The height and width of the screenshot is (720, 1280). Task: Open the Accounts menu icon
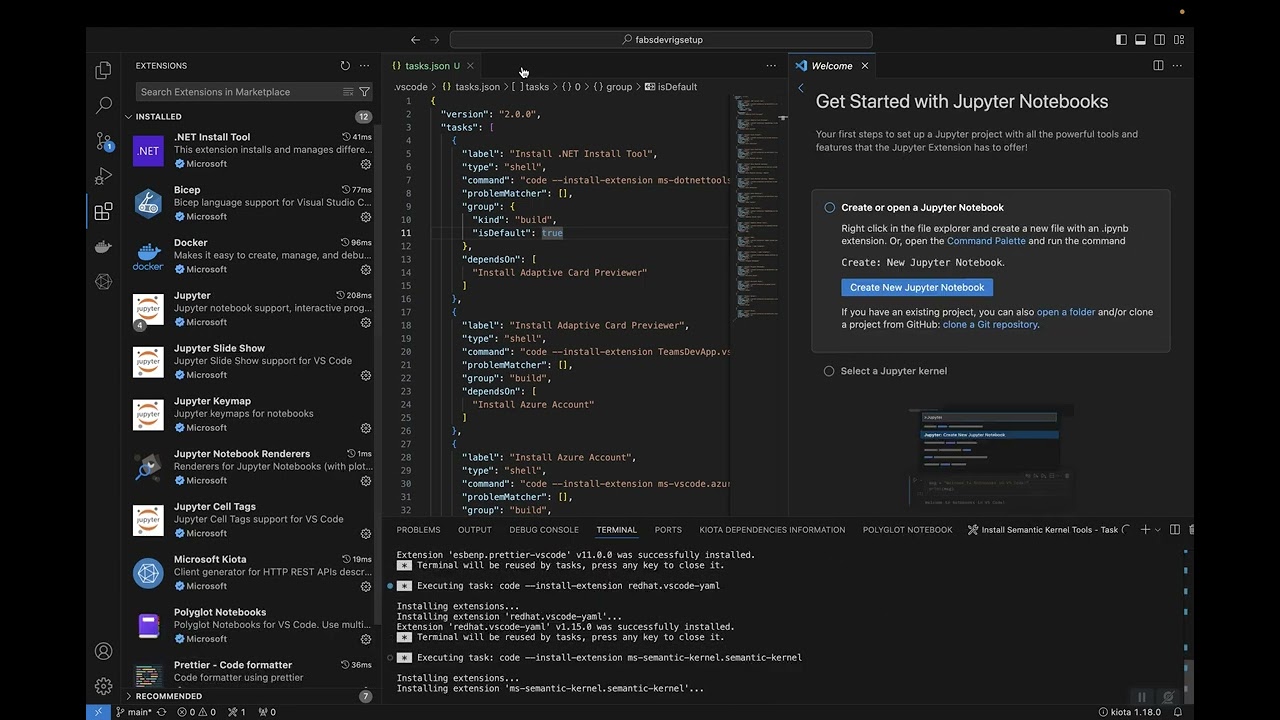click(103, 651)
